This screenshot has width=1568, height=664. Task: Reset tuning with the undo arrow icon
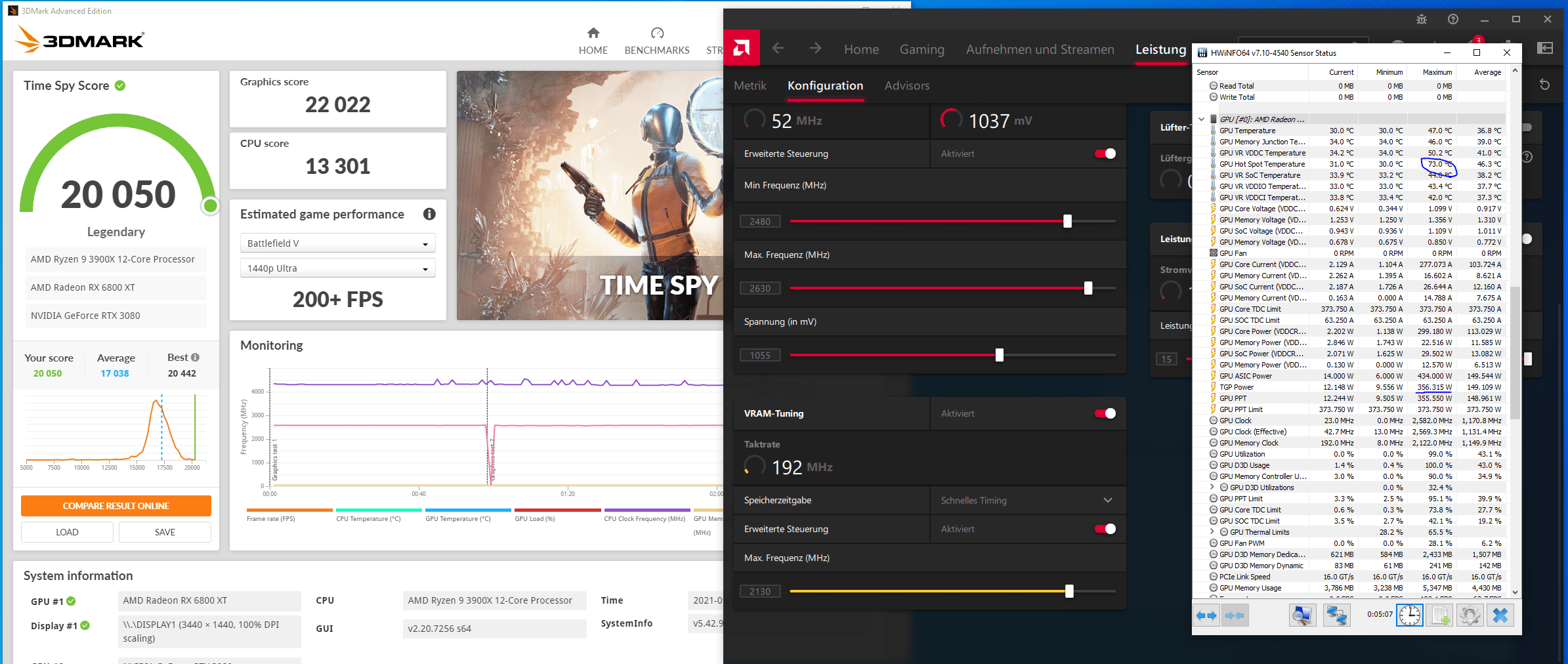[1544, 85]
